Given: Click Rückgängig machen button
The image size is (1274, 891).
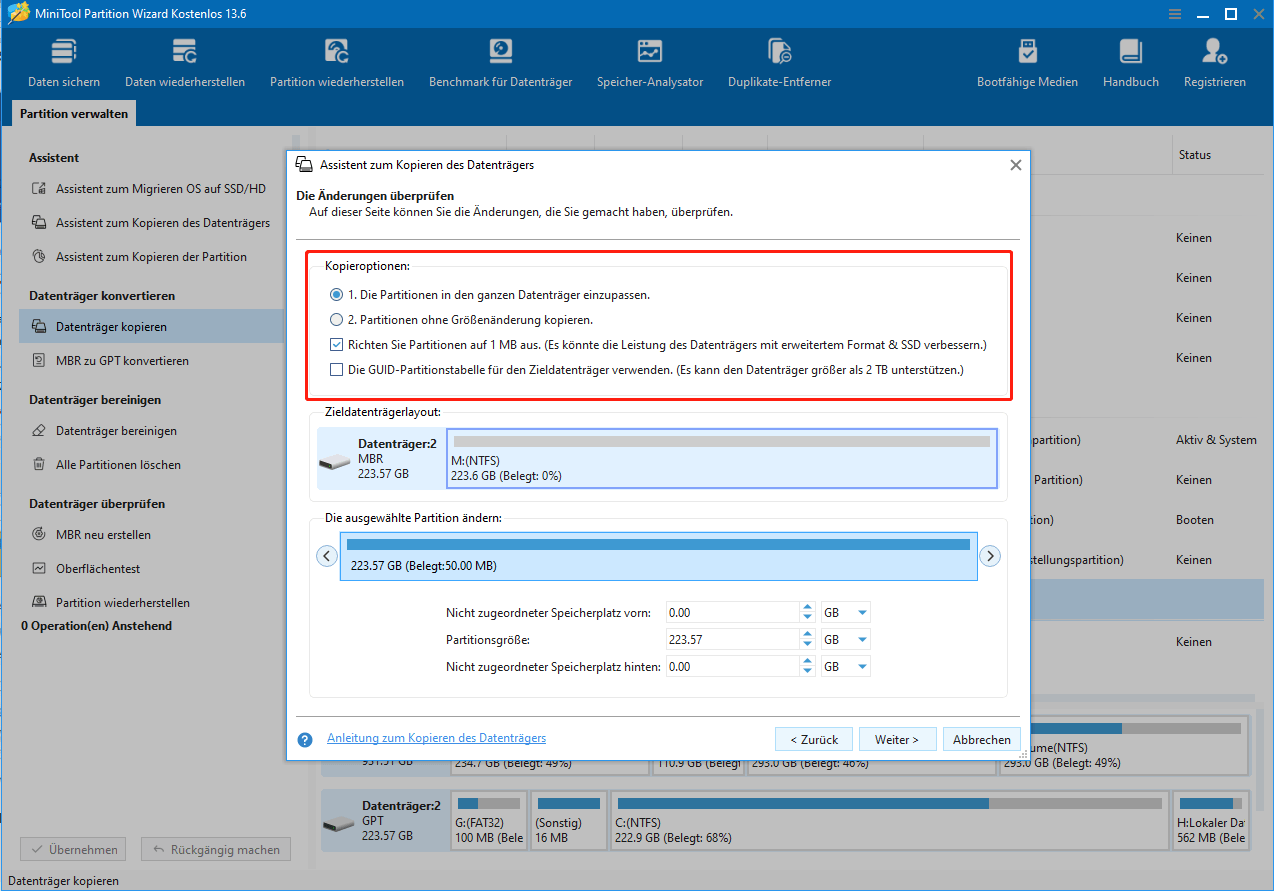Looking at the screenshot, I should point(216,850).
